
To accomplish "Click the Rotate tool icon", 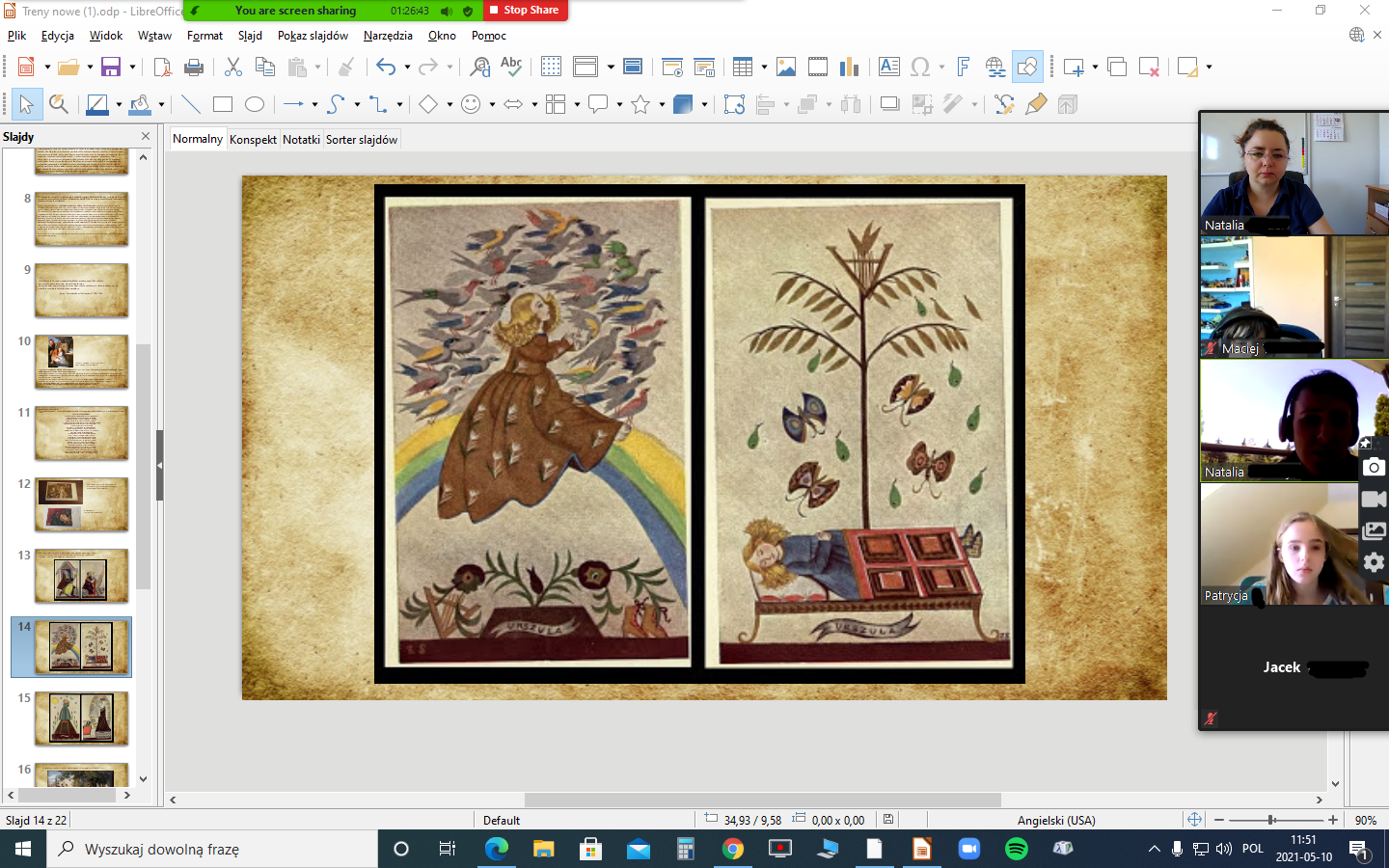I will click(x=734, y=104).
